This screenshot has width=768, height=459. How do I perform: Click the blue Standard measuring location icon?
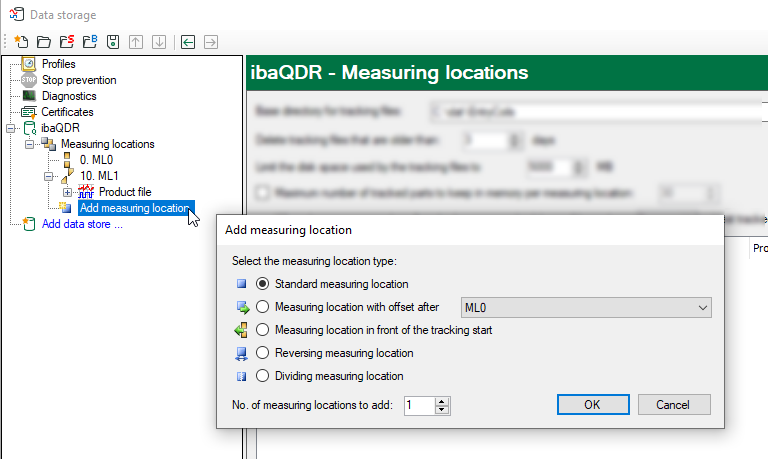point(241,284)
